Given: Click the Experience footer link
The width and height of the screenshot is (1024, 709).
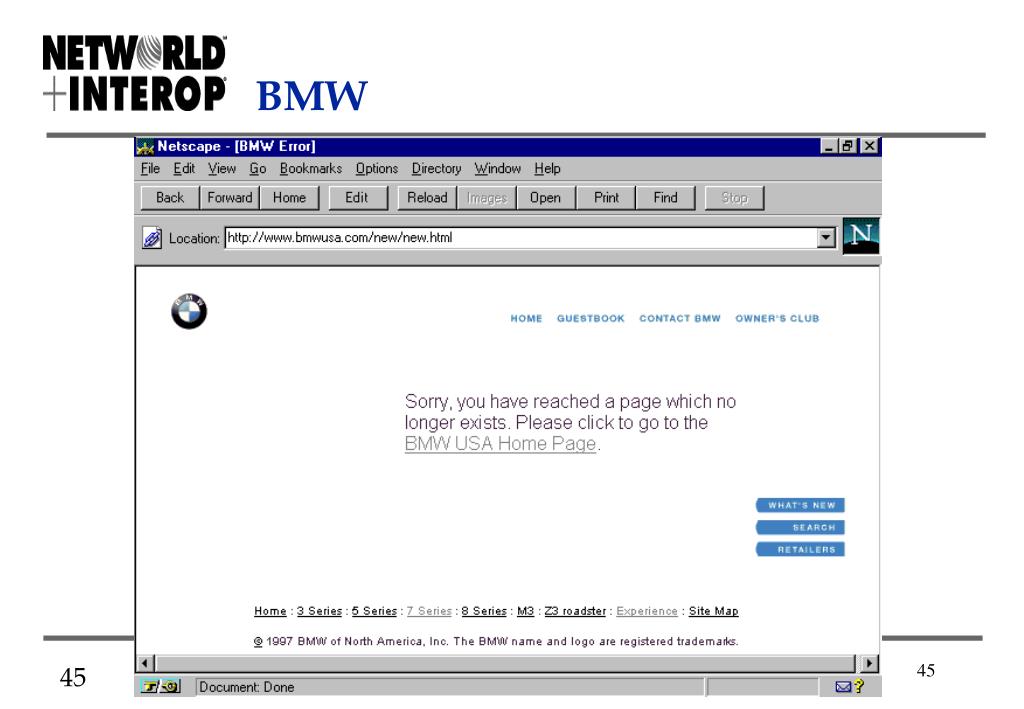Looking at the screenshot, I should [x=647, y=611].
